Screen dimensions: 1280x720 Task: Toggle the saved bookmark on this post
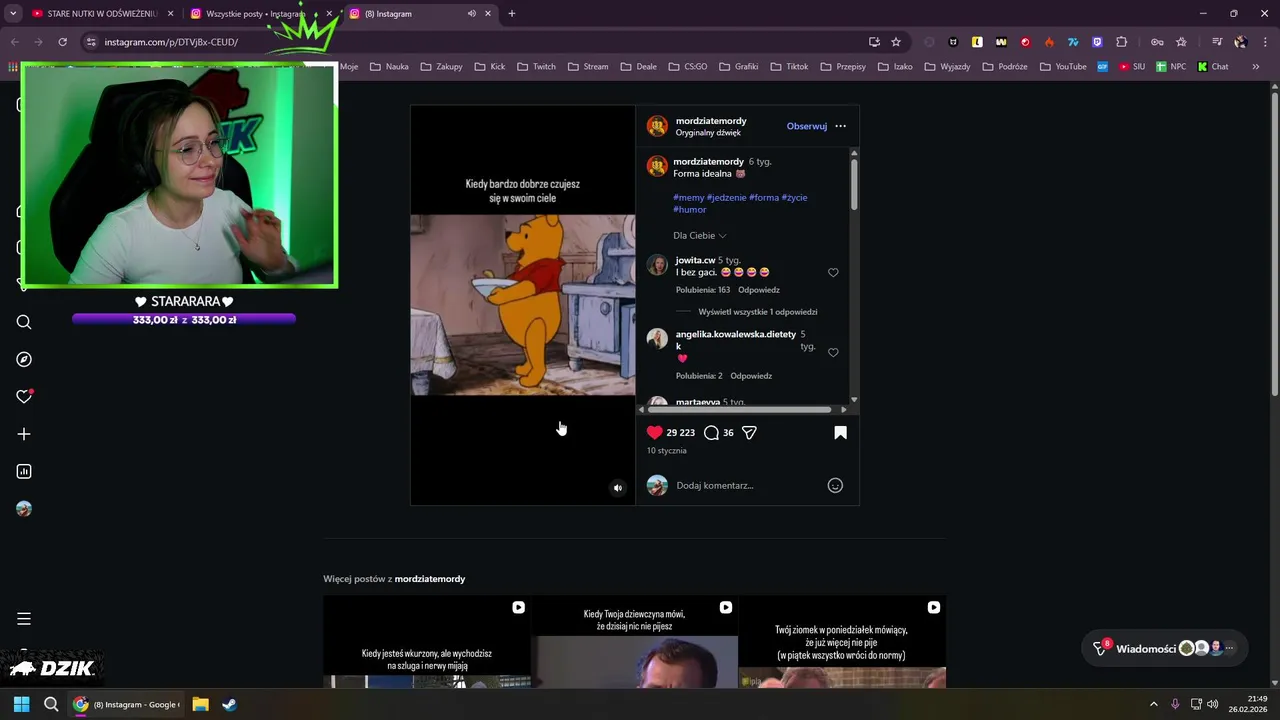click(x=840, y=432)
